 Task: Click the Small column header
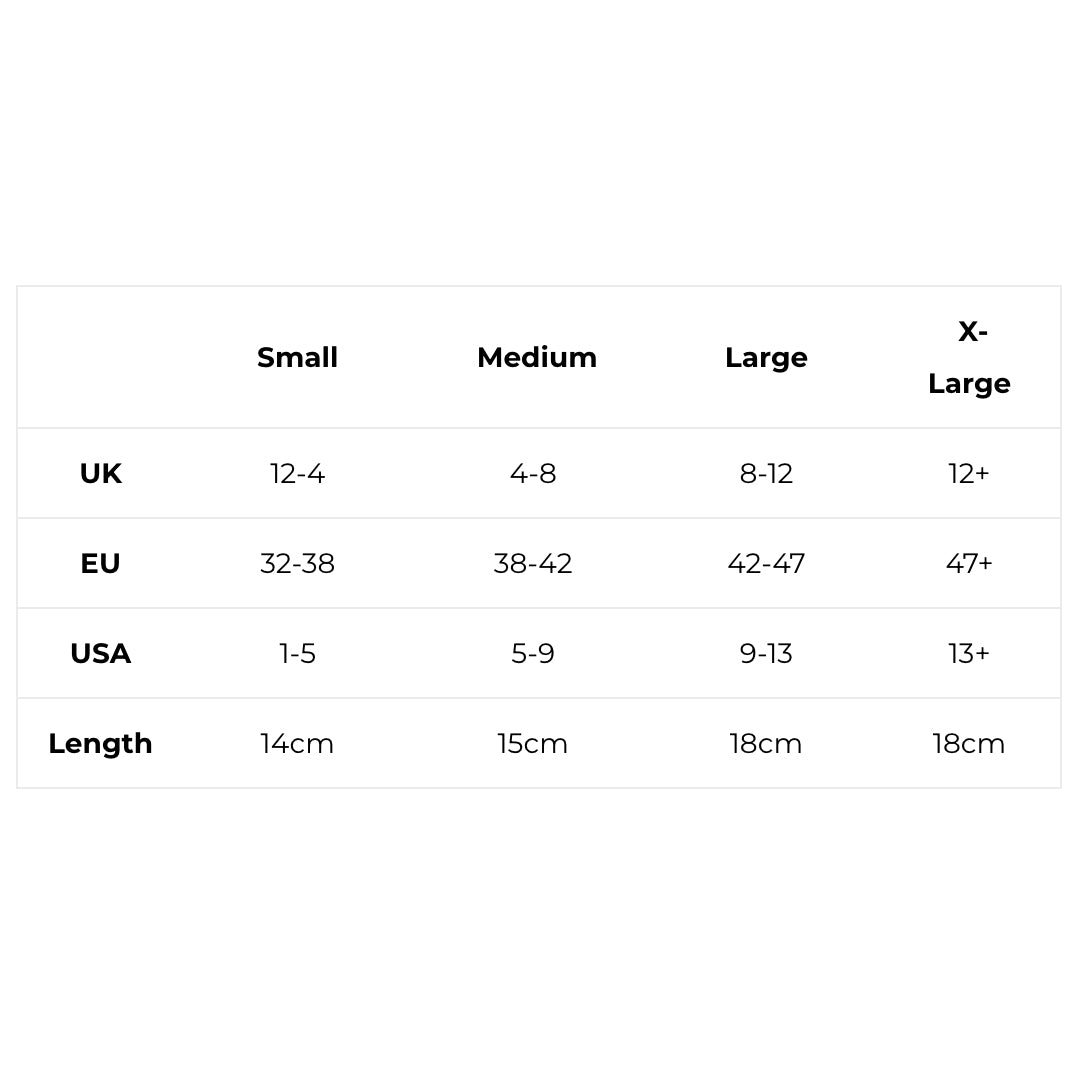click(x=297, y=357)
